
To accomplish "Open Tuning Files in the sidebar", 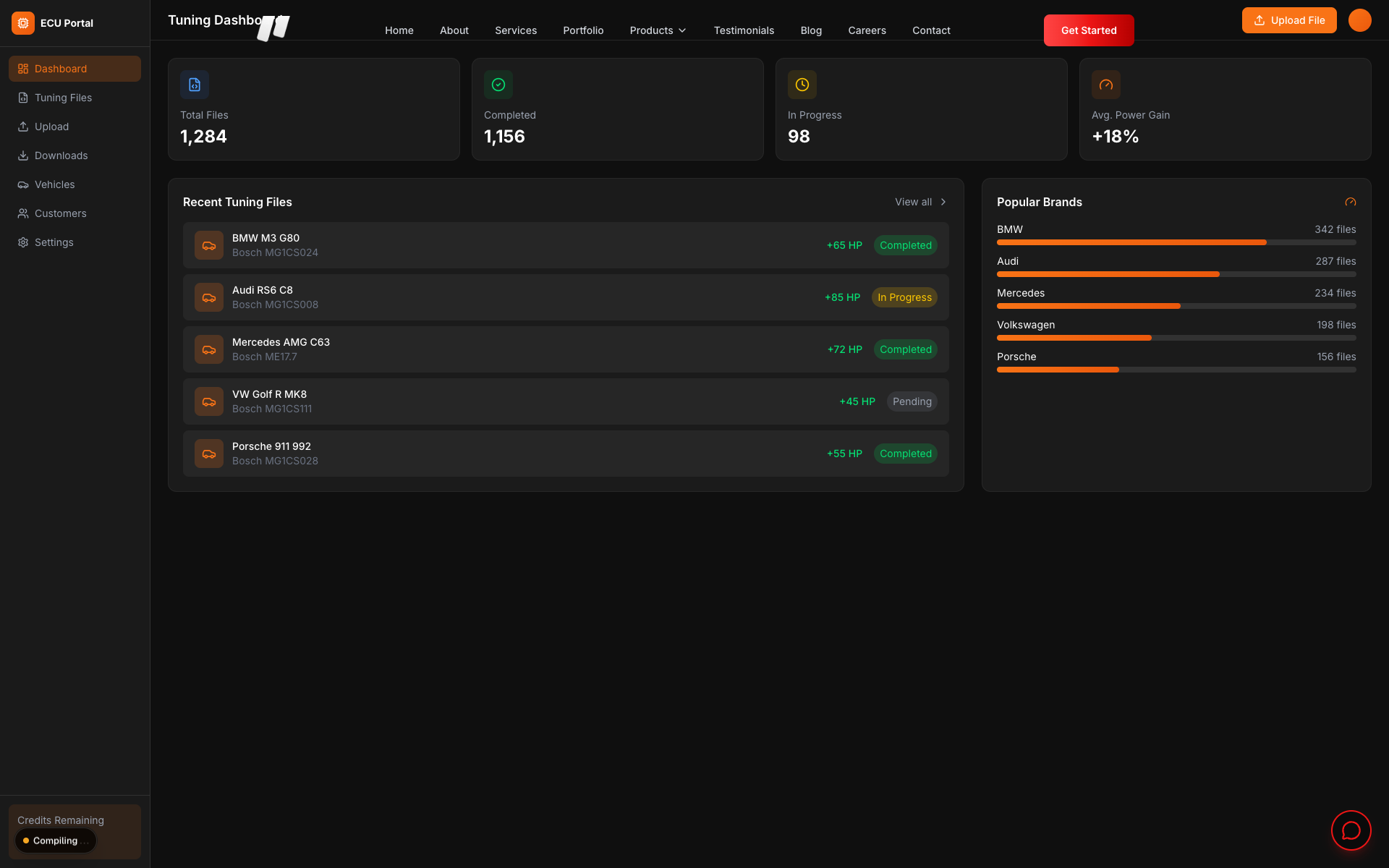I will click(x=63, y=98).
